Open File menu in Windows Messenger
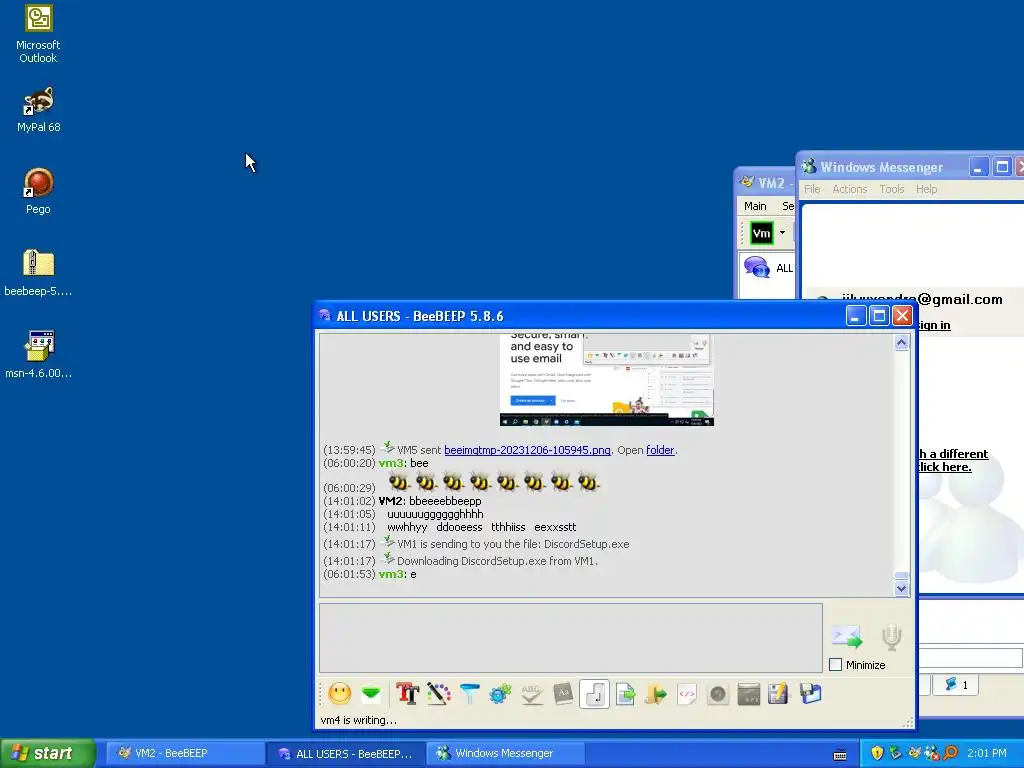Image resolution: width=1024 pixels, height=768 pixels. [x=812, y=189]
